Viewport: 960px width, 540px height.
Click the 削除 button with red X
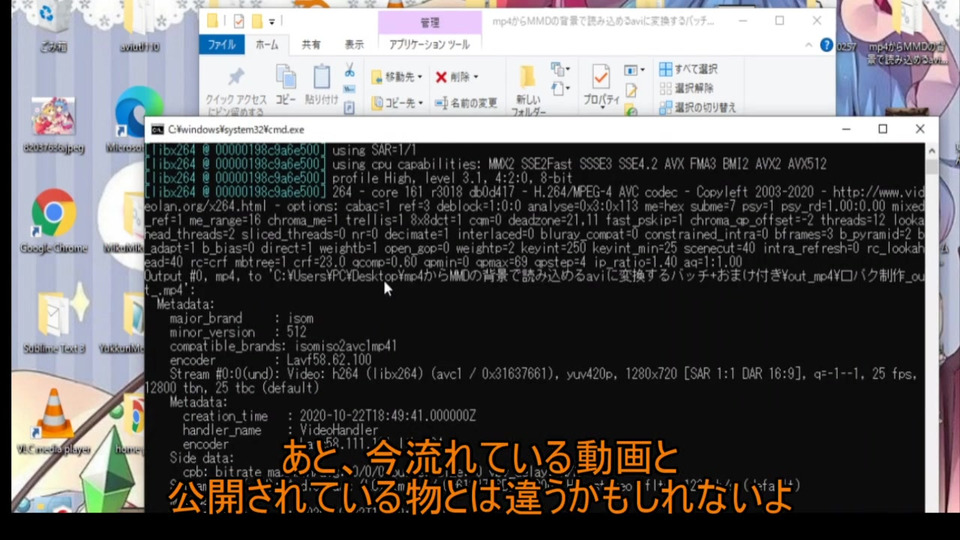pos(453,77)
